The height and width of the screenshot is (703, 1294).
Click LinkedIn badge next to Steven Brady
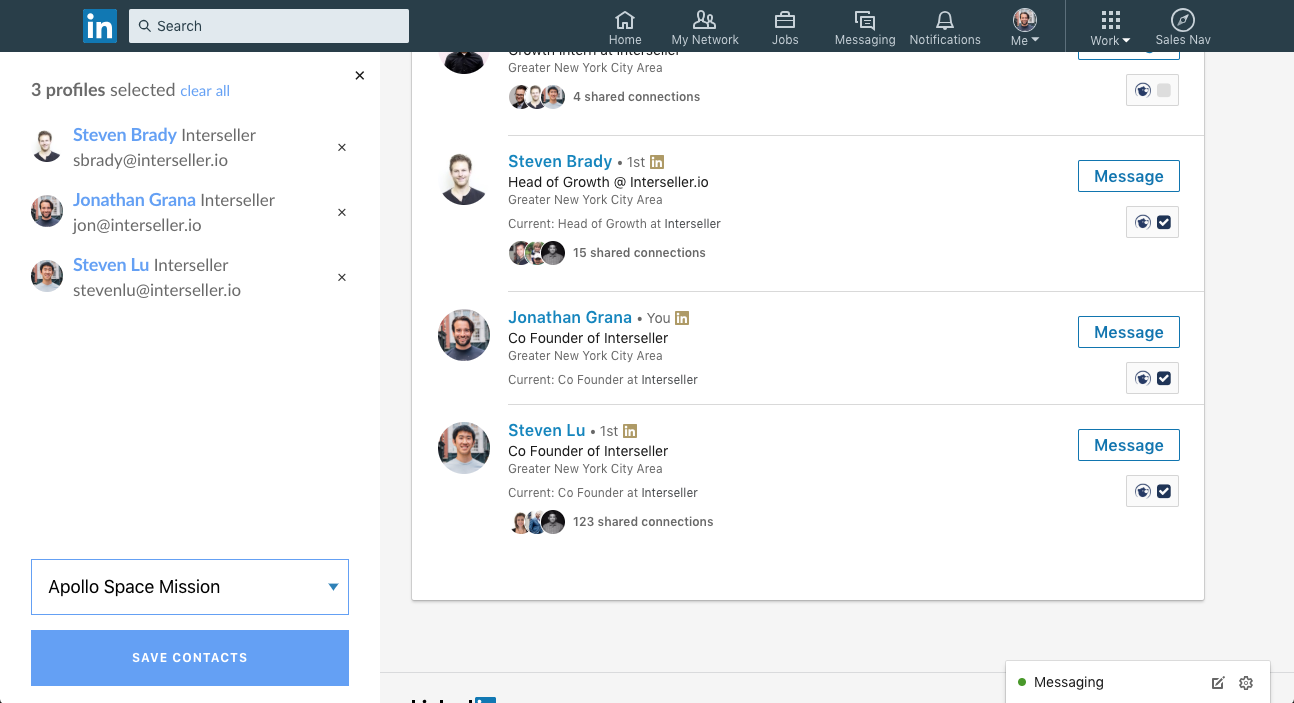(x=657, y=162)
